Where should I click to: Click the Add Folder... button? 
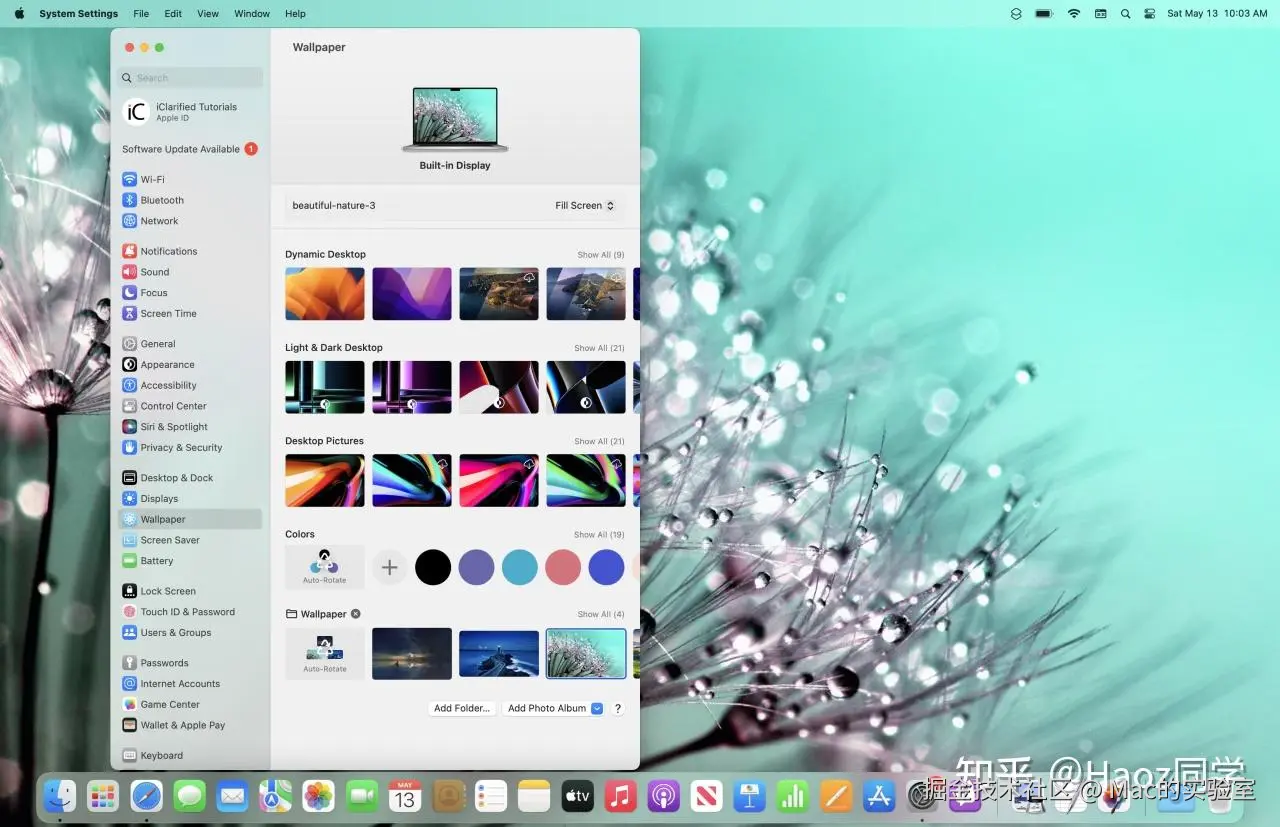462,708
